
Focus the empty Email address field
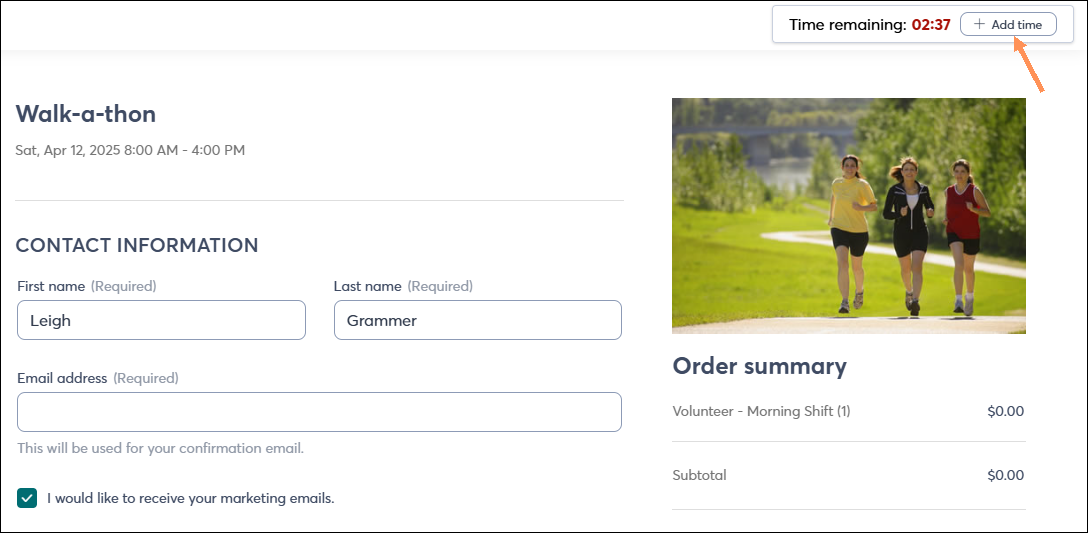point(319,412)
